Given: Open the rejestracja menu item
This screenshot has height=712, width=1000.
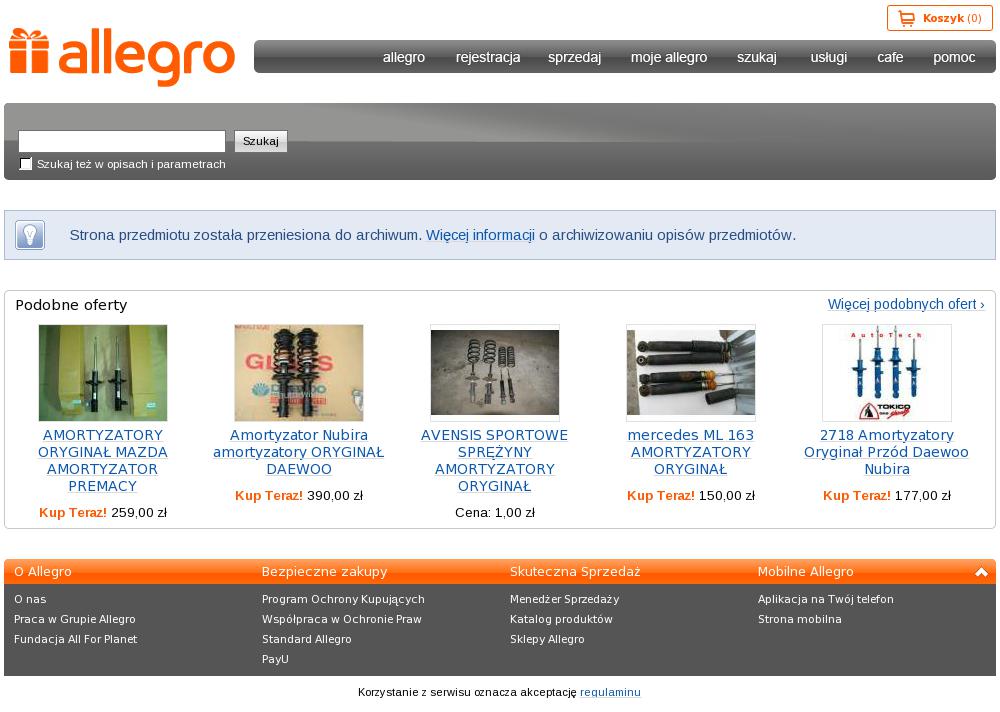Looking at the screenshot, I should 488,57.
